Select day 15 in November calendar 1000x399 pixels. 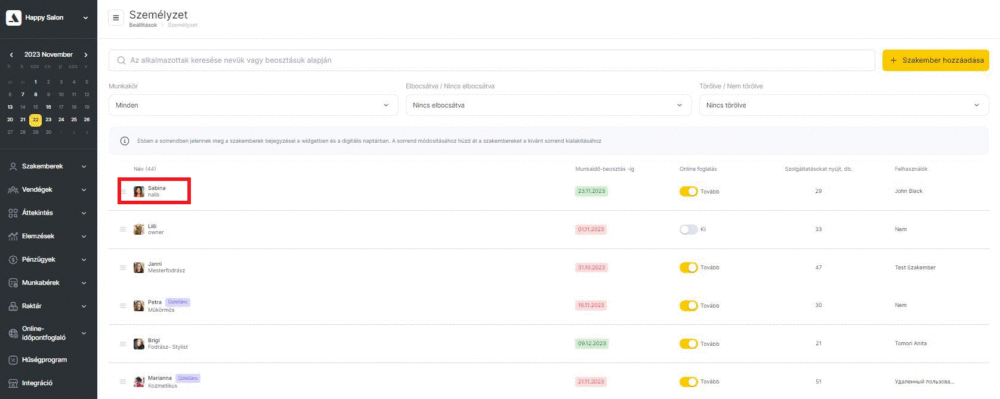click(36, 107)
